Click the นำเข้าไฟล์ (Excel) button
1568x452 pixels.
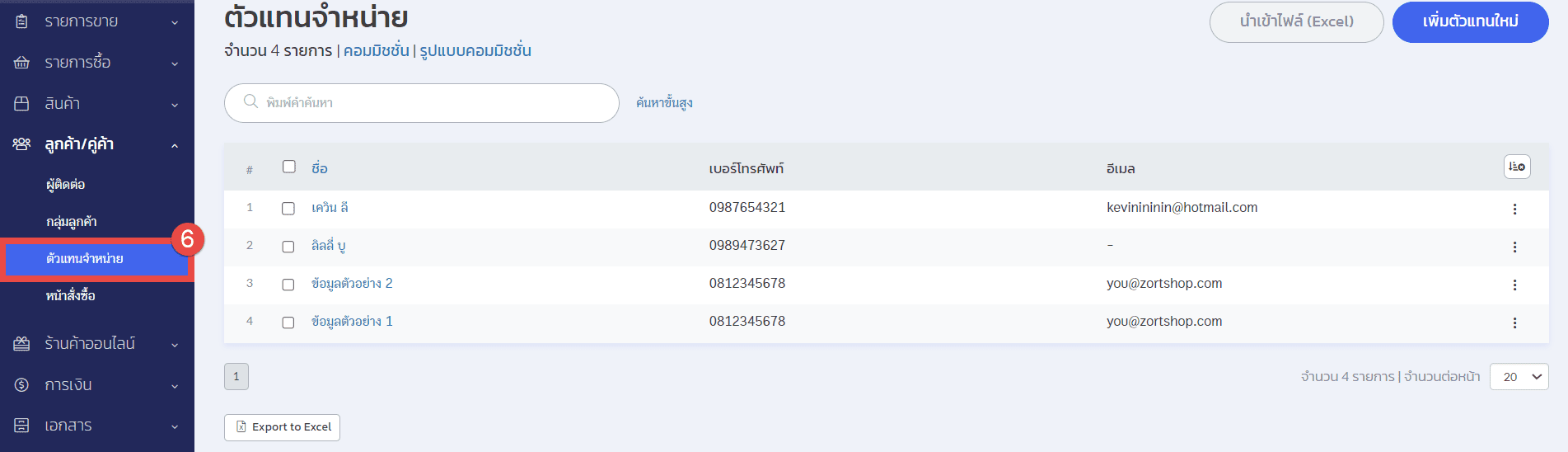point(1297,21)
